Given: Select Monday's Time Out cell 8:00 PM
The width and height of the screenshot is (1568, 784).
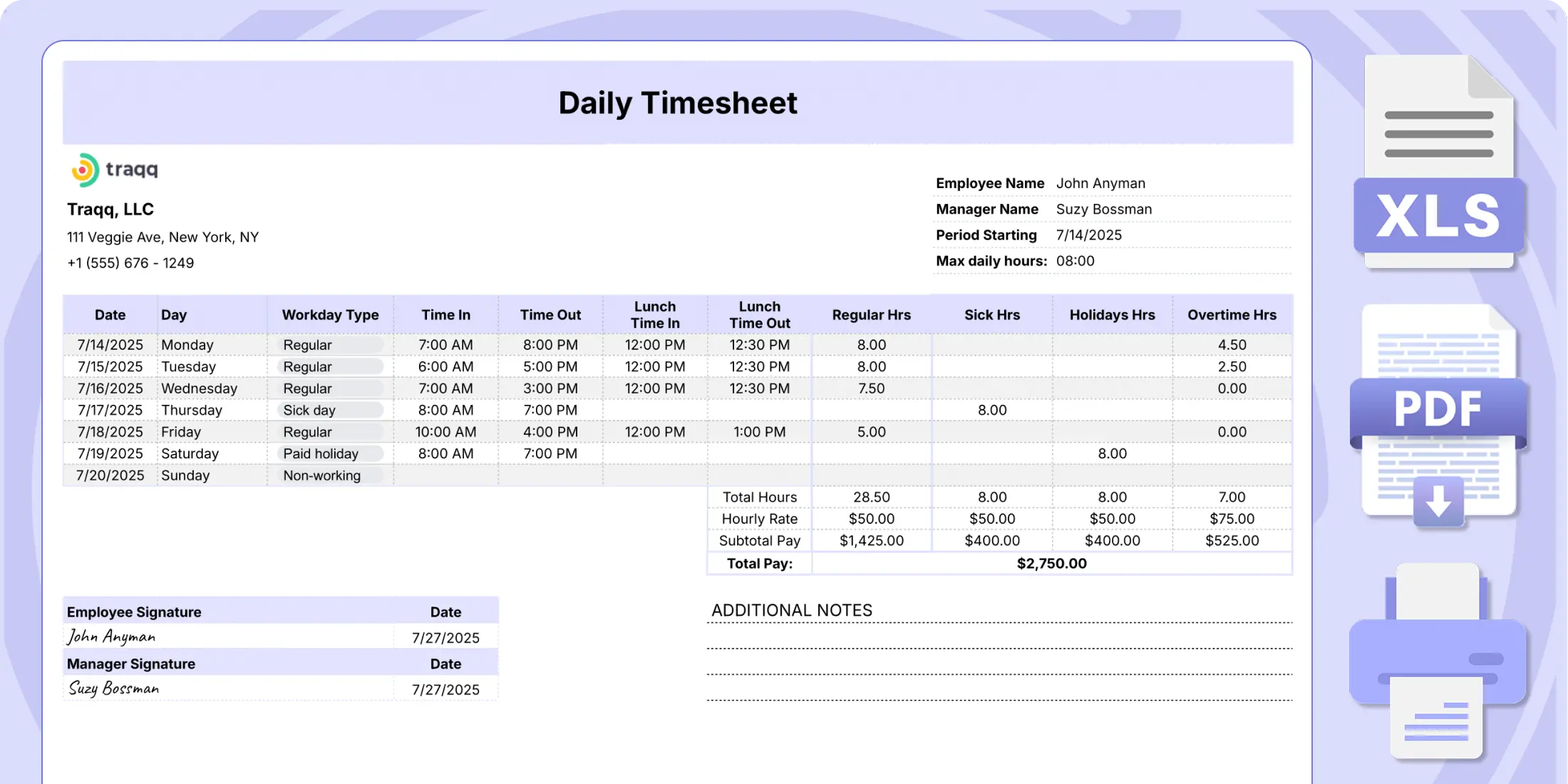Looking at the screenshot, I should pyautogui.click(x=550, y=345).
